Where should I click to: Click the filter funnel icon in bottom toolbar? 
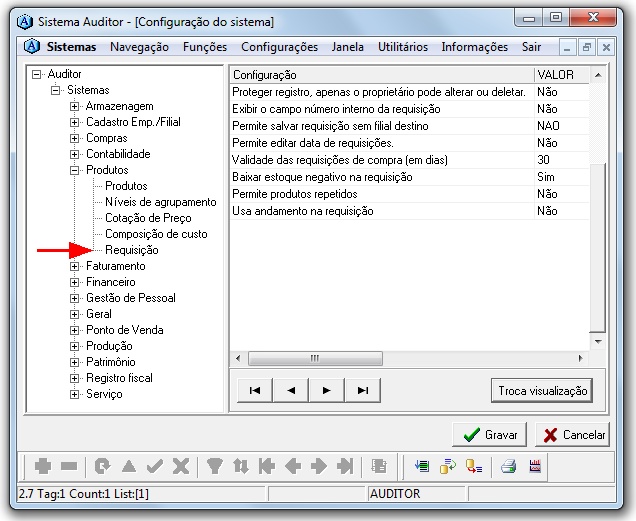coord(214,466)
